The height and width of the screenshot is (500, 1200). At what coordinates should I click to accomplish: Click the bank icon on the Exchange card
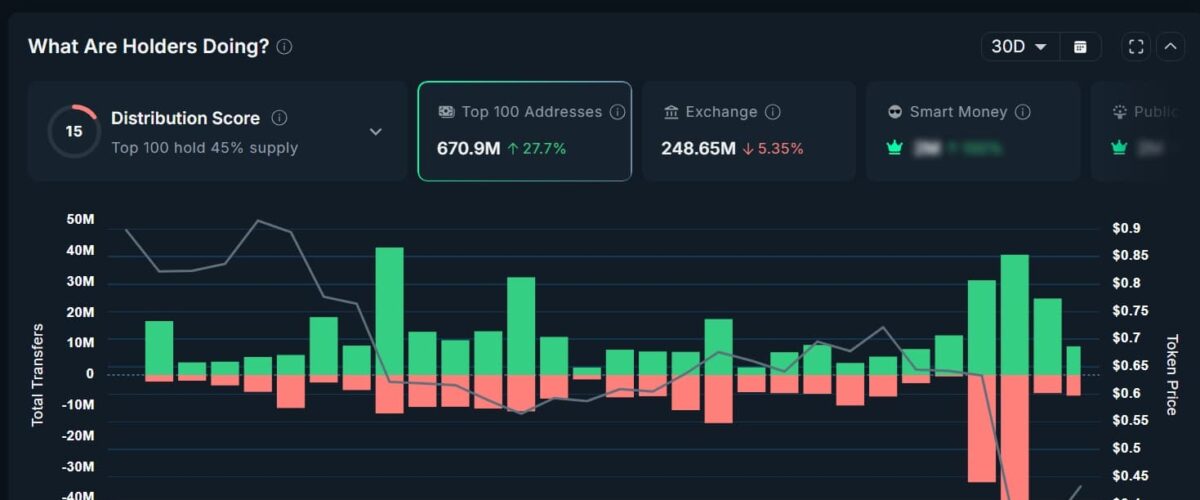671,112
